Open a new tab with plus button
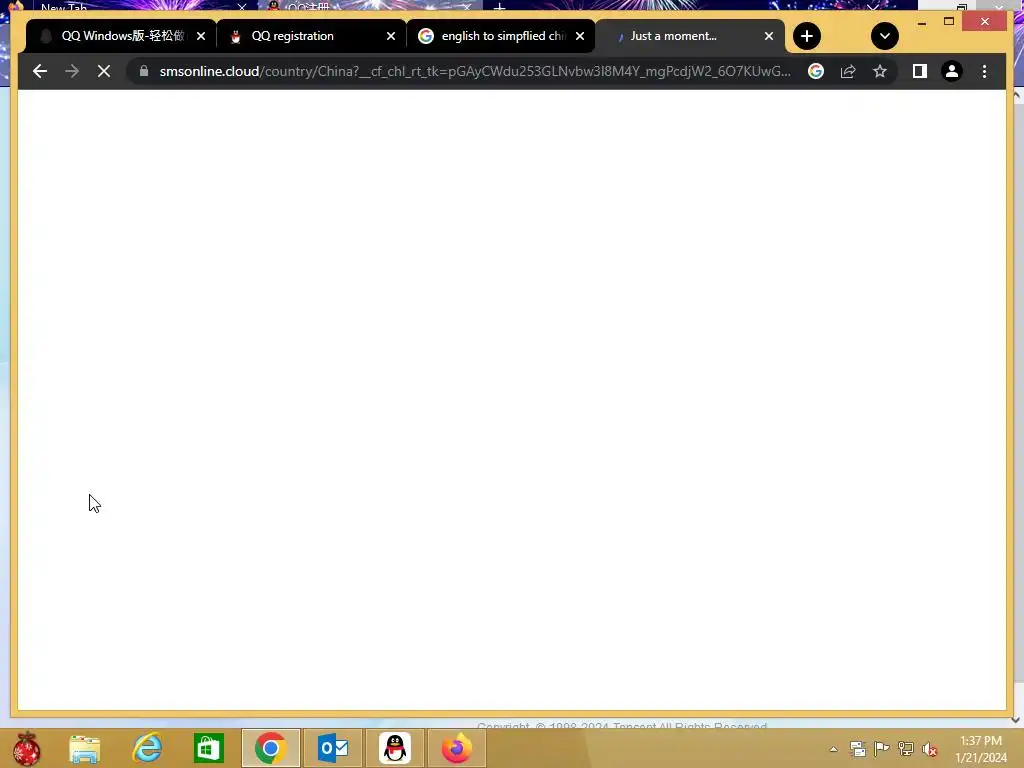Image resolution: width=1024 pixels, height=768 pixels. (x=807, y=36)
